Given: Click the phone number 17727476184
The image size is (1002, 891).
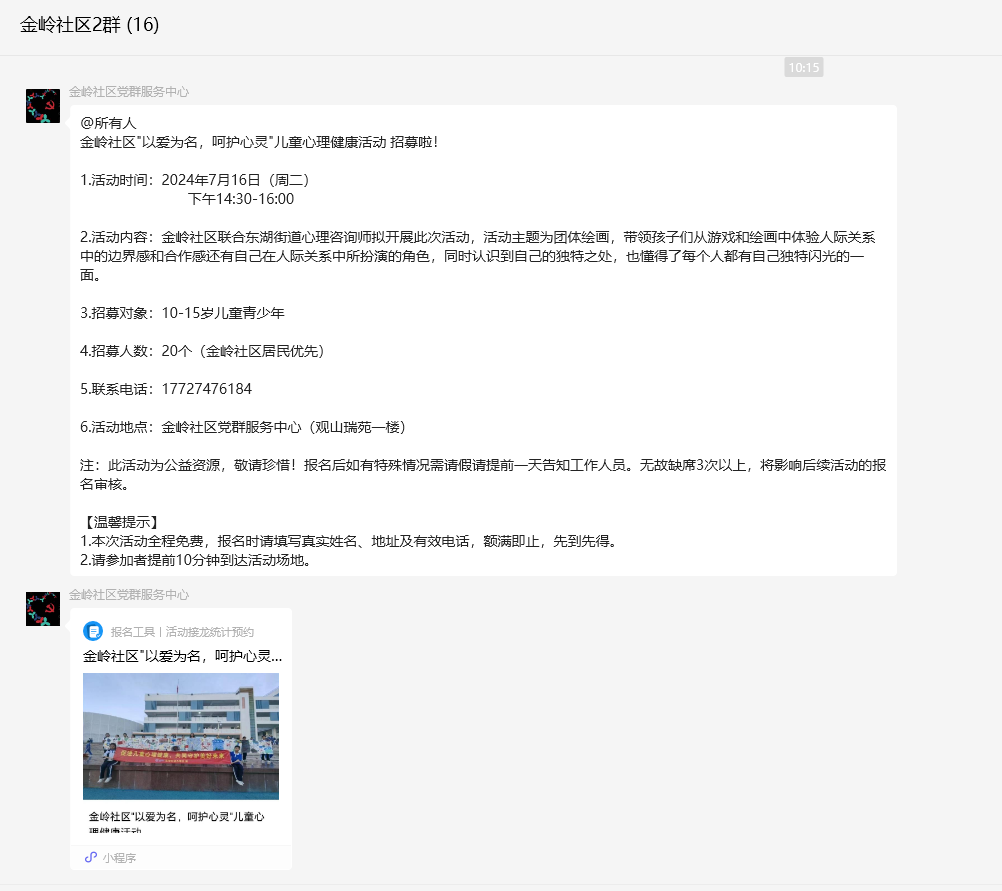Looking at the screenshot, I should pyautogui.click(x=206, y=389).
